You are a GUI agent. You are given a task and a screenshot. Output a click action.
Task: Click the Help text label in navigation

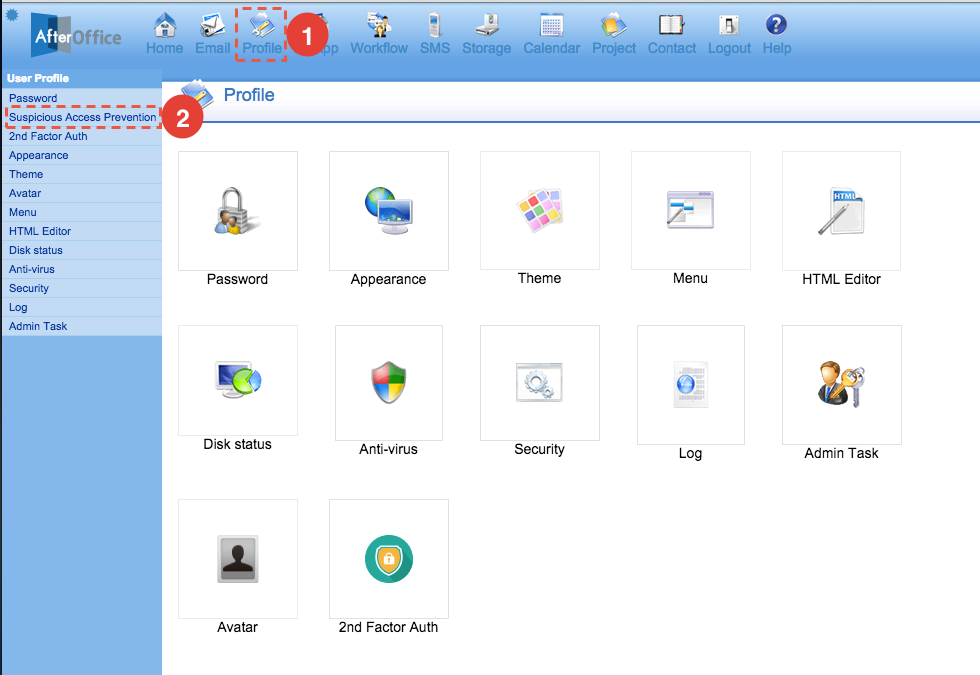click(776, 48)
